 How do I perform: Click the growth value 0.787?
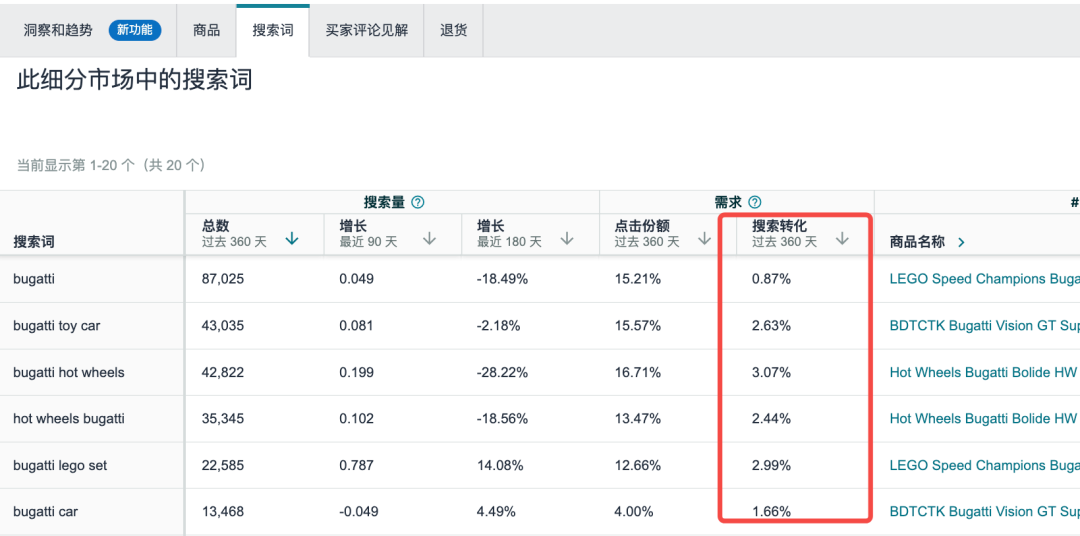click(x=357, y=465)
